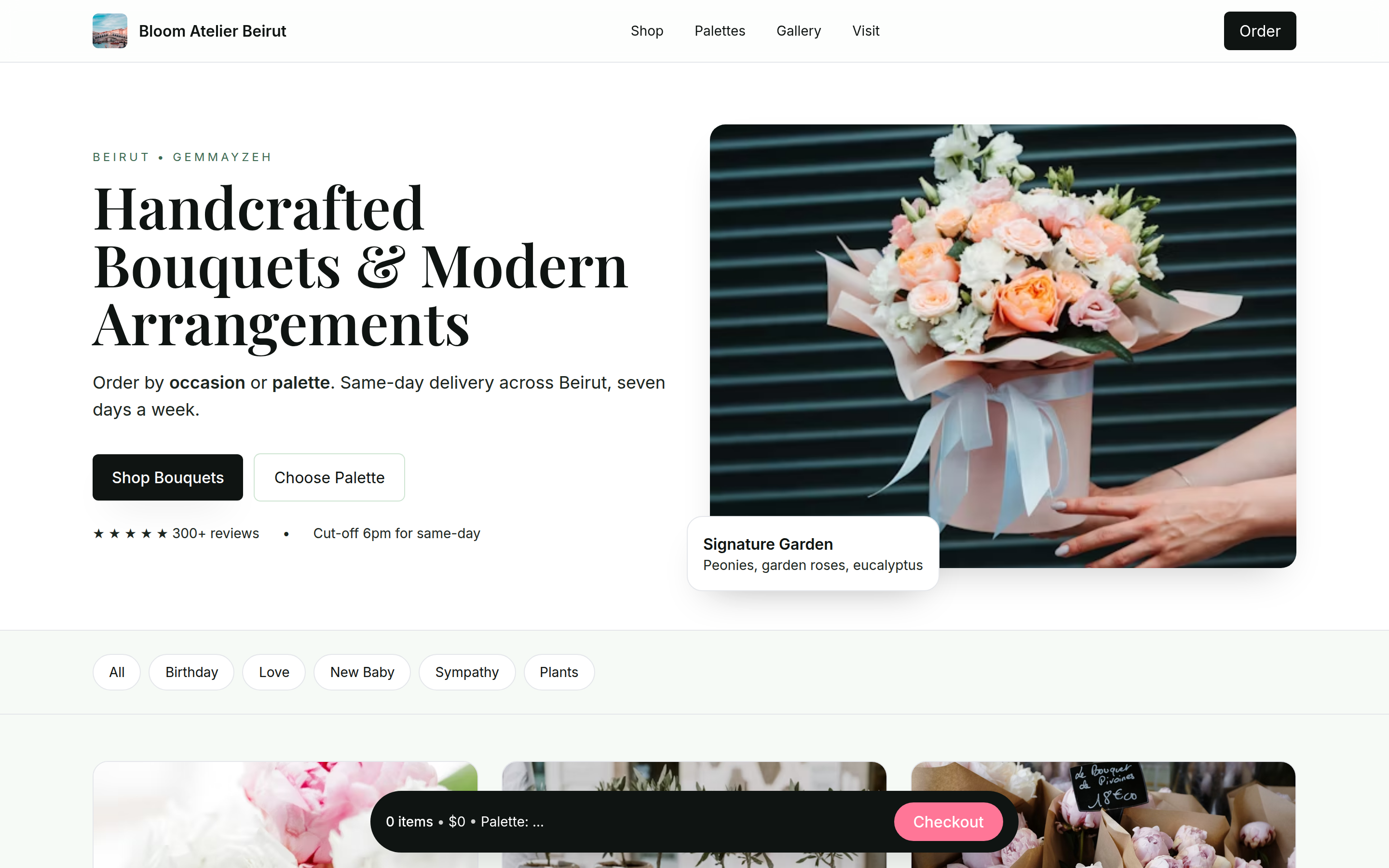Open the Visit navigation link
The width and height of the screenshot is (1389, 868).
click(x=865, y=31)
